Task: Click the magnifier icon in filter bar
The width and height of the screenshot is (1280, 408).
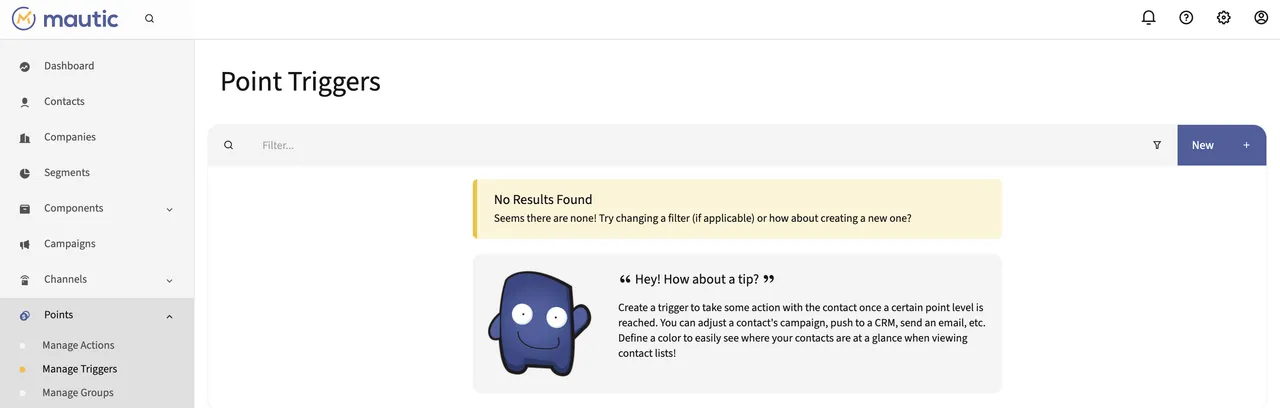Action: click(x=228, y=145)
